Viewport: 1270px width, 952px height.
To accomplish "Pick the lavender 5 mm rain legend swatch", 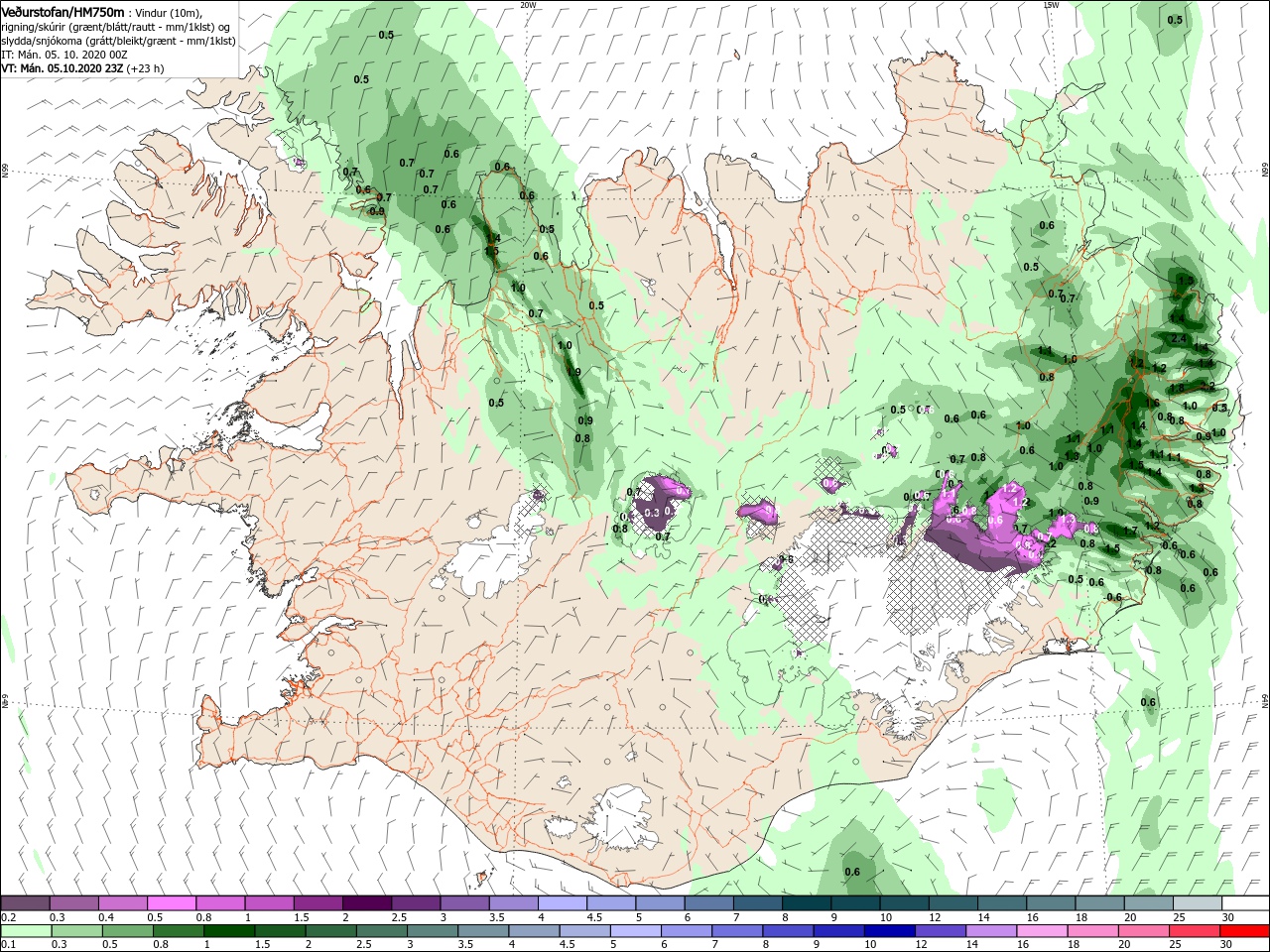I will coord(635,931).
